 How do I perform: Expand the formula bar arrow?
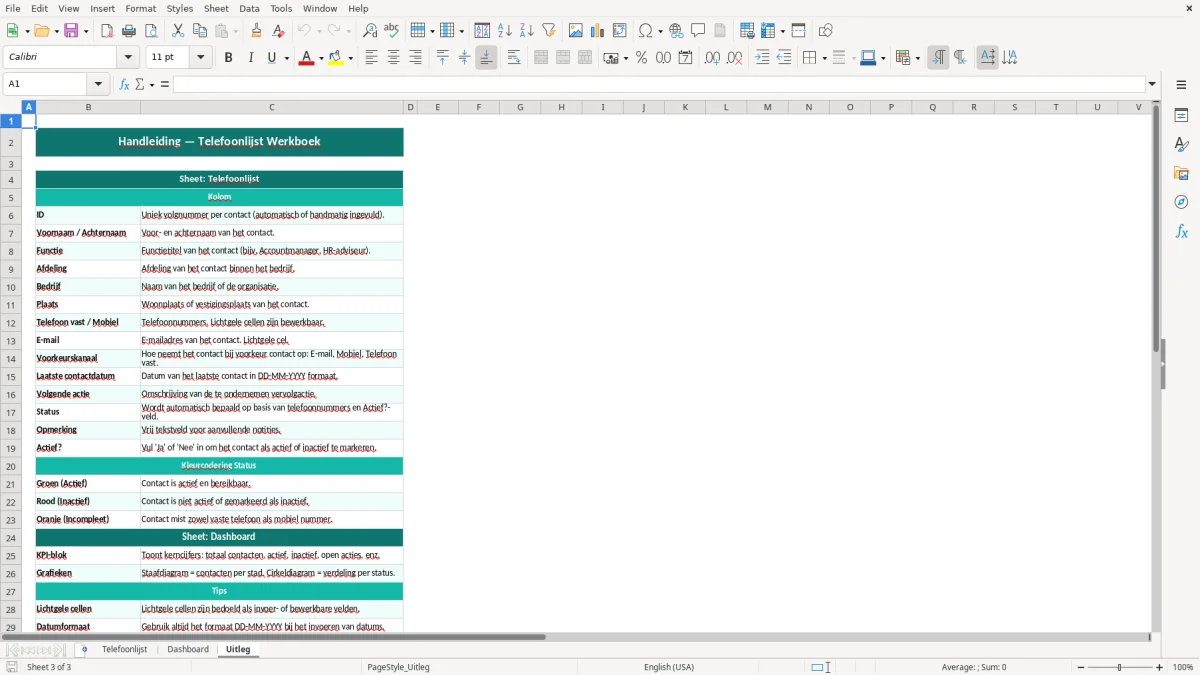[1152, 84]
